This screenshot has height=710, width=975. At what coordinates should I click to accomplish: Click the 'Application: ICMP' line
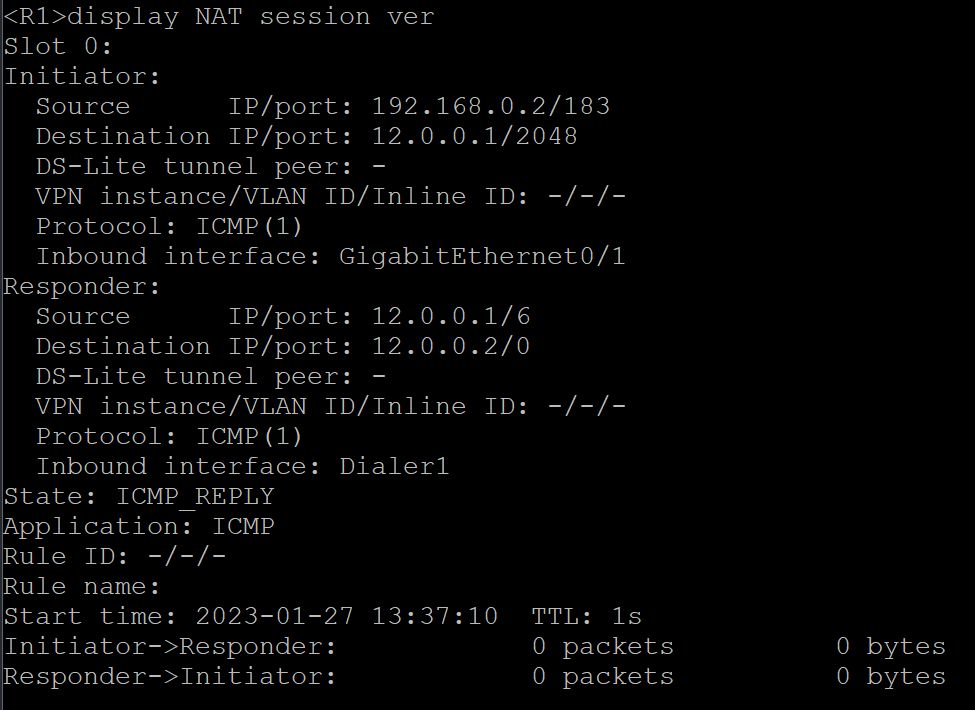[x=139, y=527]
